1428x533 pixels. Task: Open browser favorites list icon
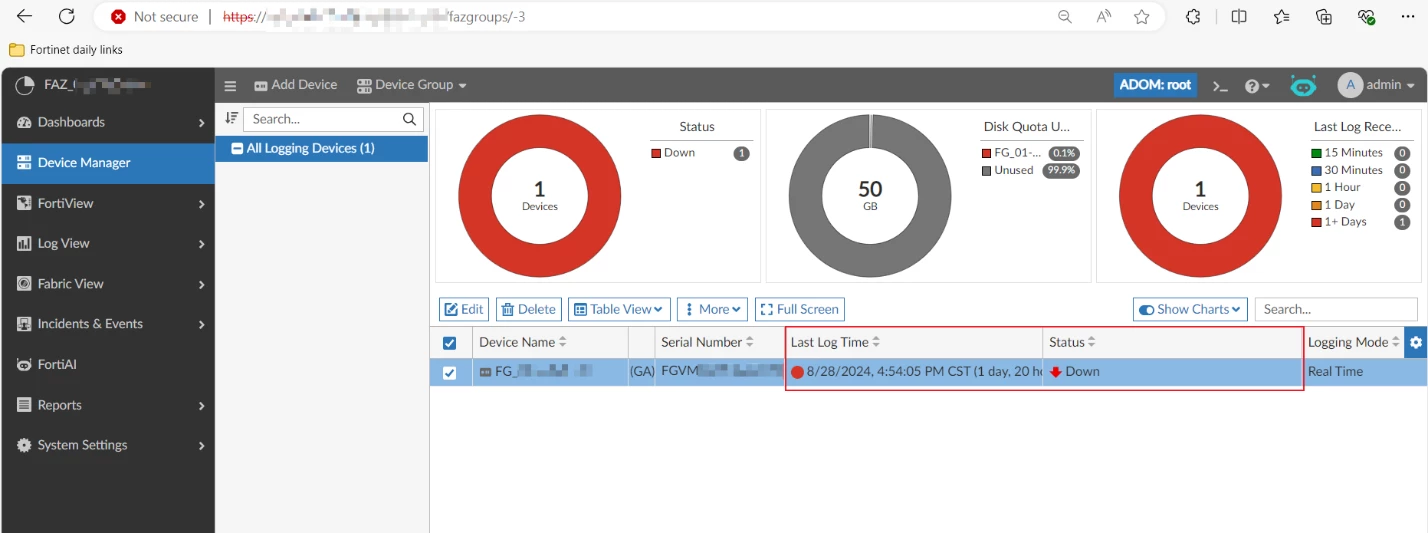click(x=1282, y=17)
